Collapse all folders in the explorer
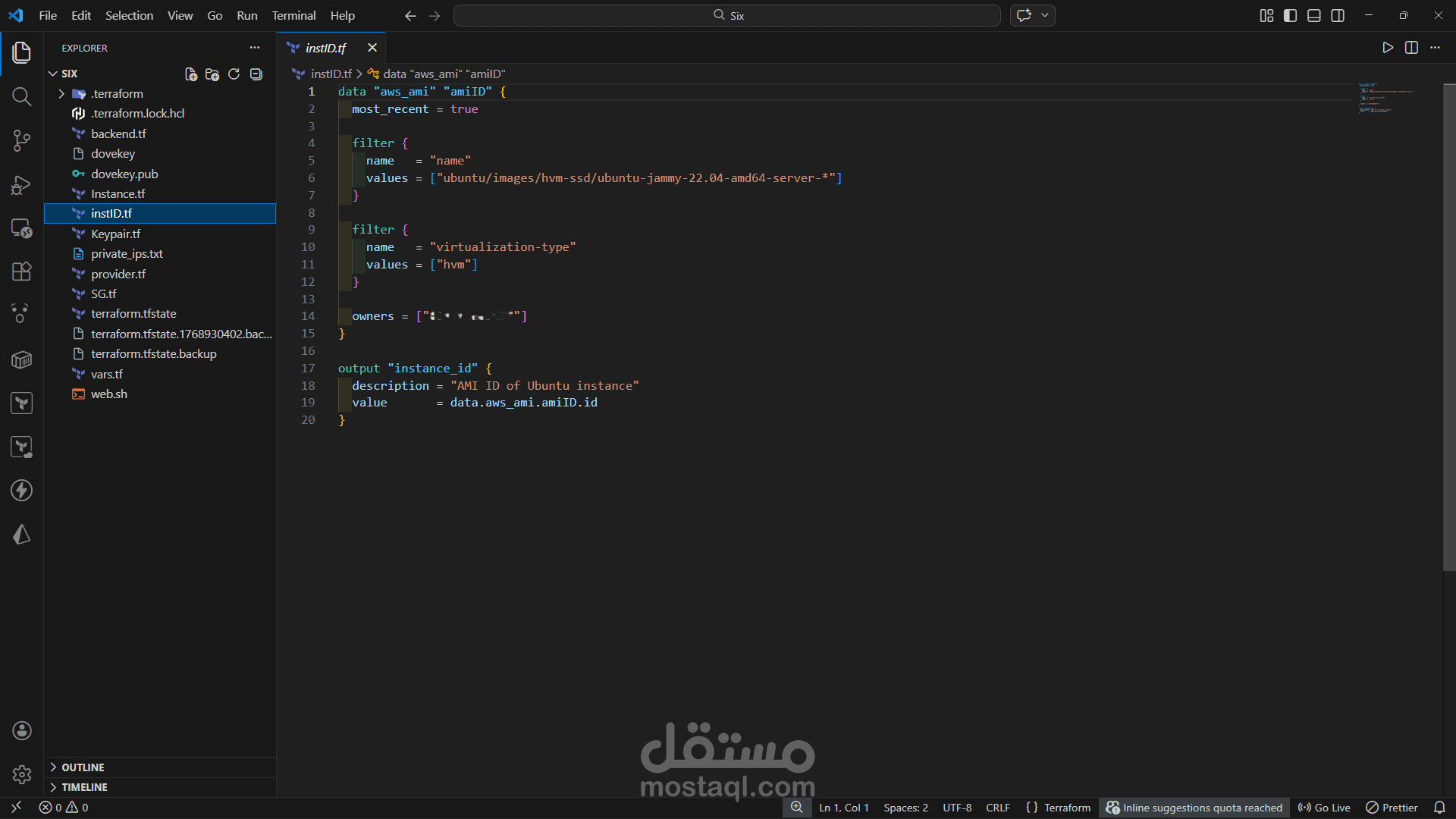 [x=256, y=74]
